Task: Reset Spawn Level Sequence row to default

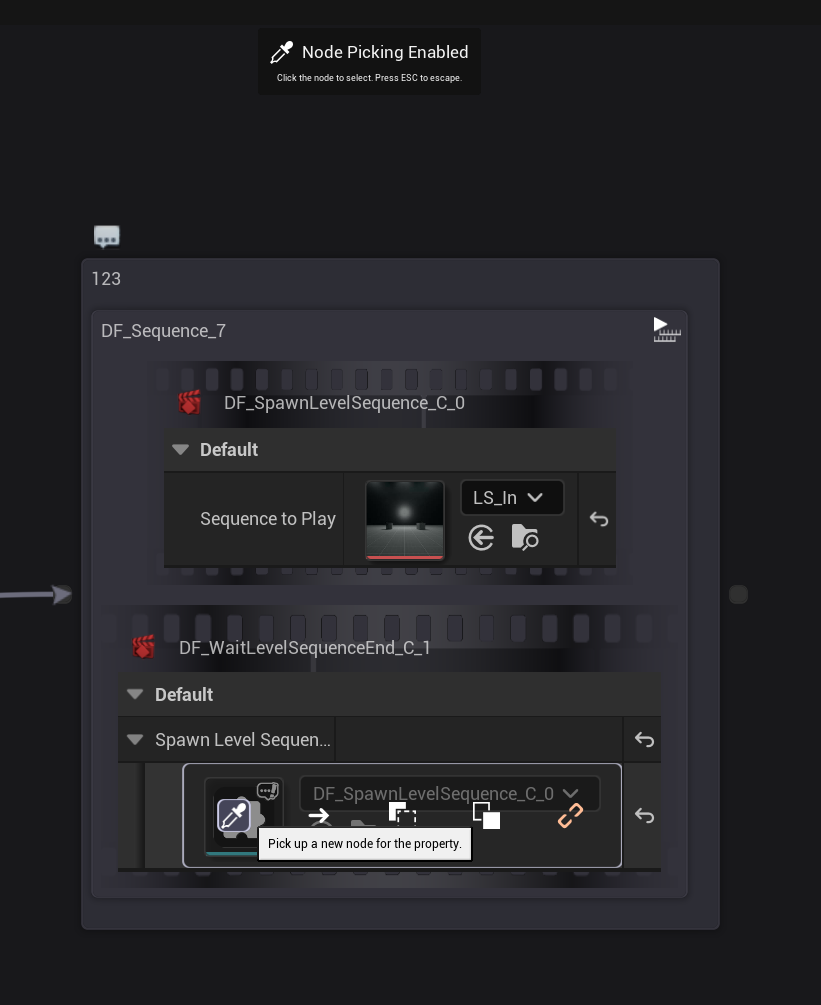Action: [x=644, y=740]
